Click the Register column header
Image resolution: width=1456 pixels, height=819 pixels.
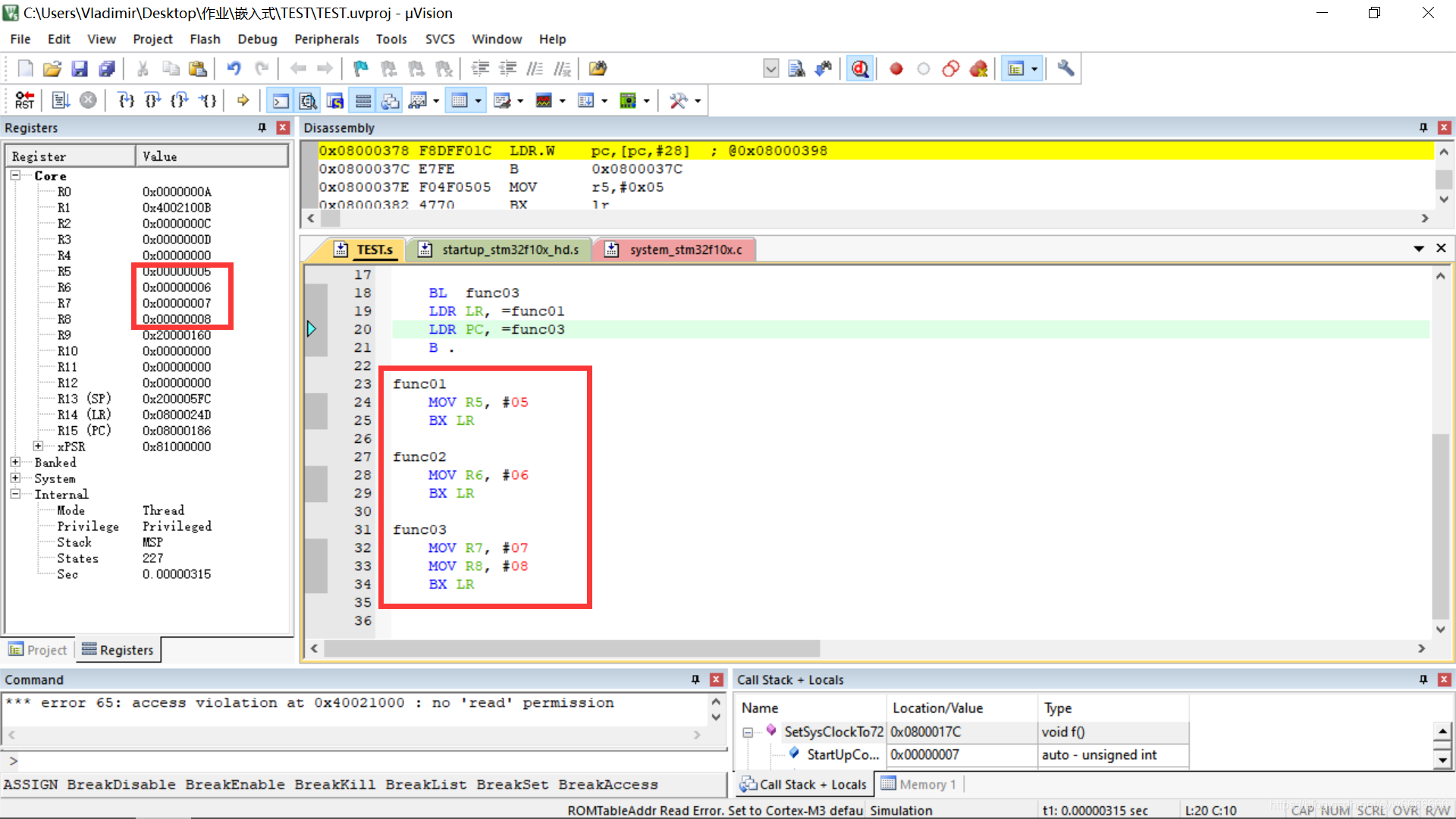pyautogui.click(x=71, y=156)
